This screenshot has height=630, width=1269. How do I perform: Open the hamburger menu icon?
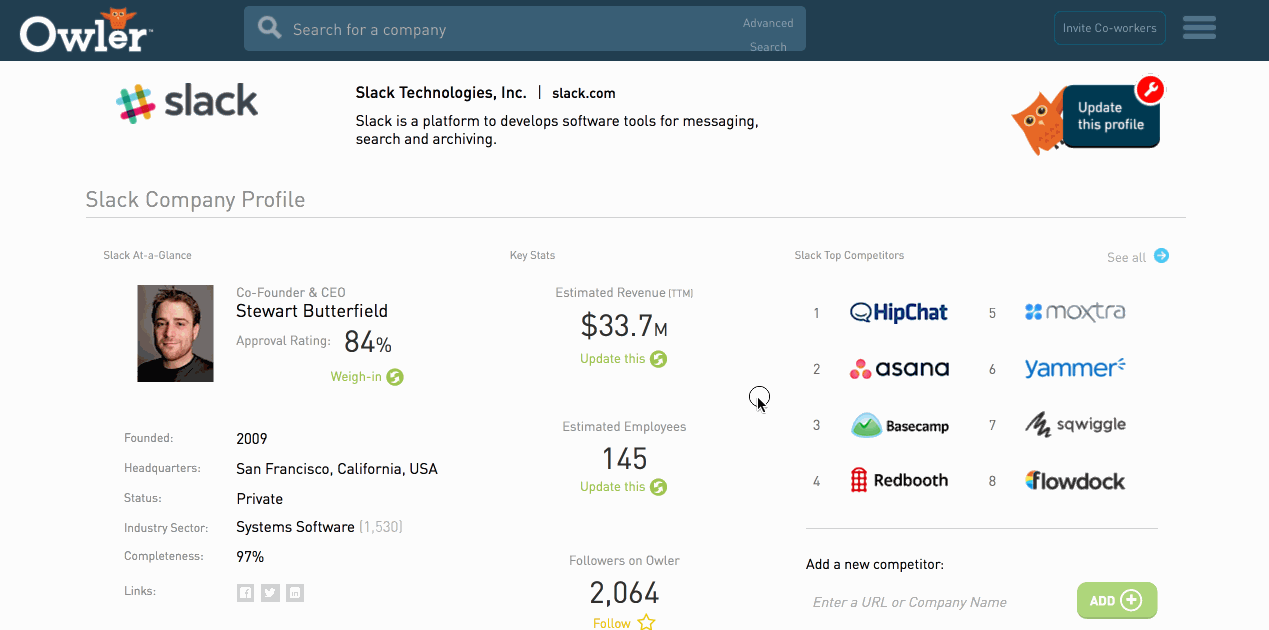(1199, 28)
